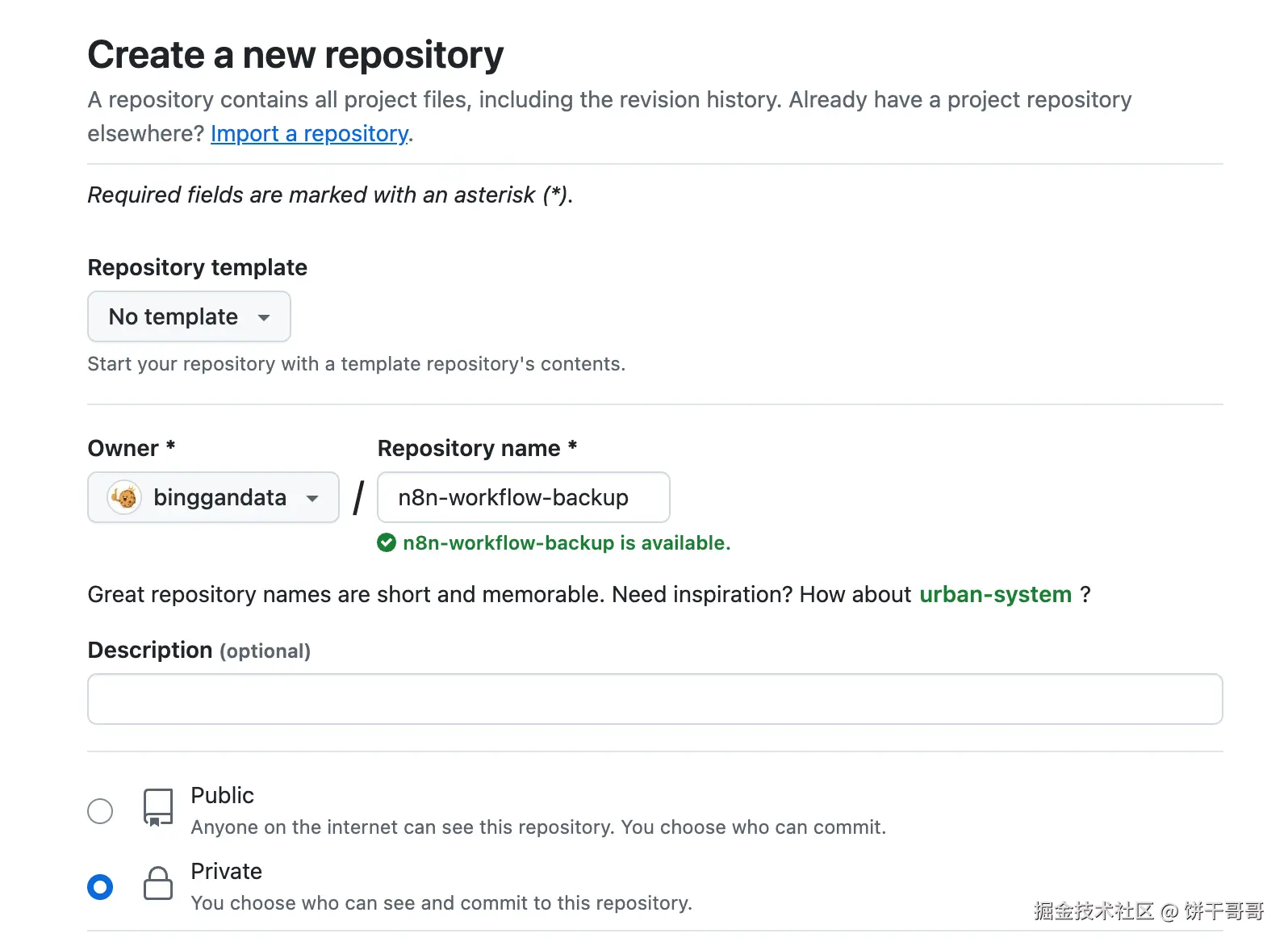Click the Description field label

click(150, 650)
